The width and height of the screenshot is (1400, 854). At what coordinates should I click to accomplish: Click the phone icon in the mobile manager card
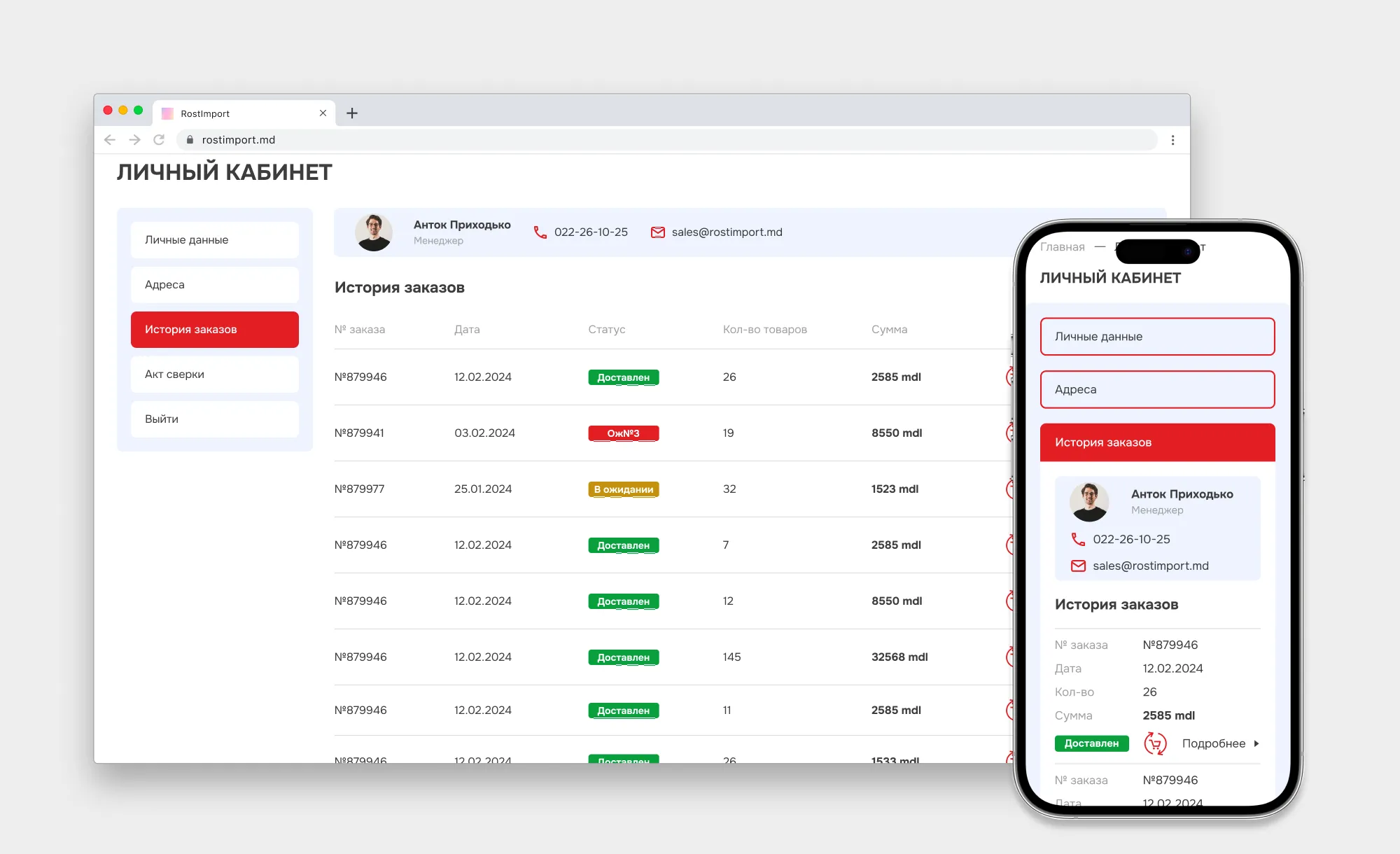[1078, 539]
